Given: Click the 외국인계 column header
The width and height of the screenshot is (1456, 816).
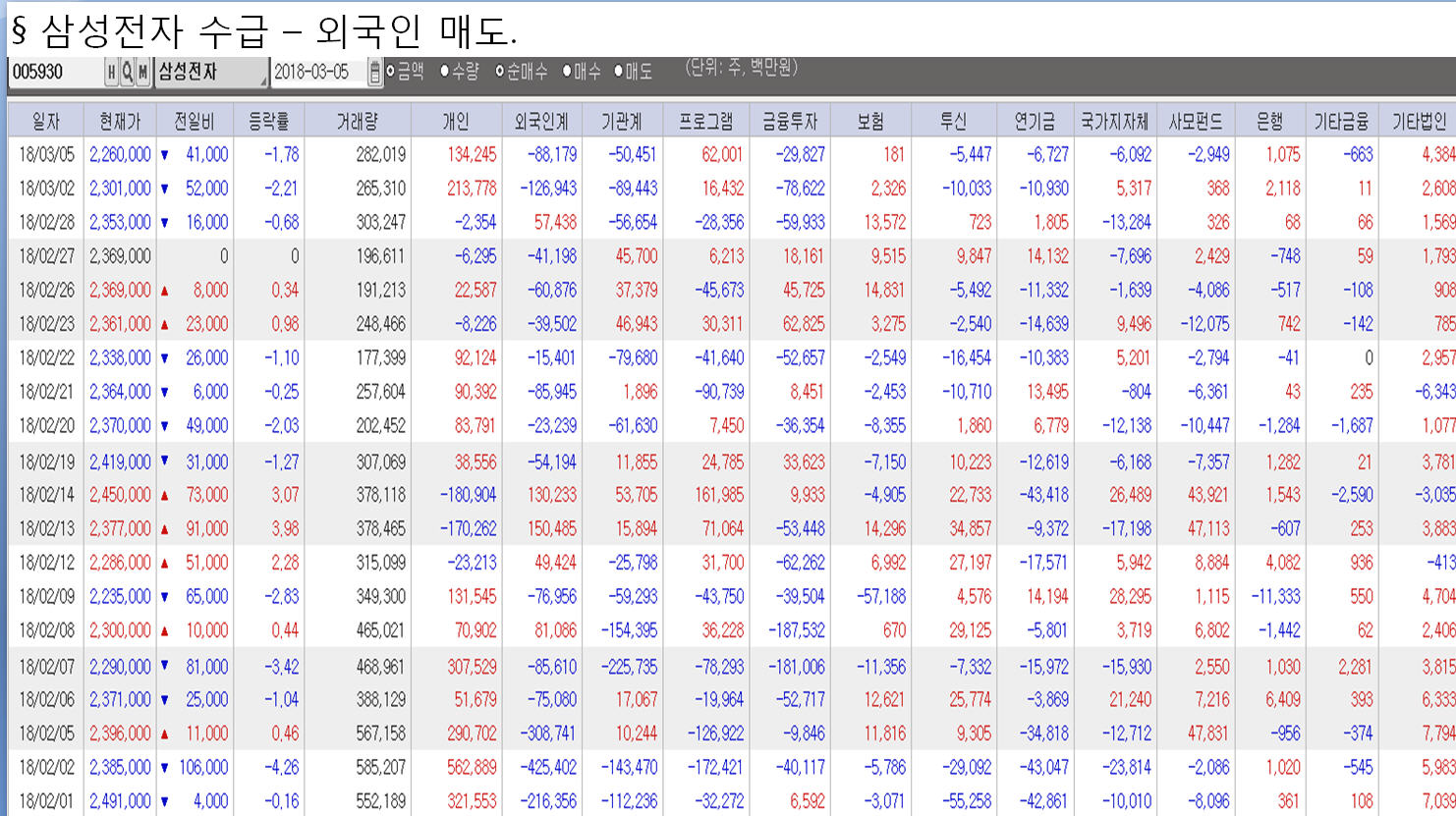Looking at the screenshot, I should point(541,121).
